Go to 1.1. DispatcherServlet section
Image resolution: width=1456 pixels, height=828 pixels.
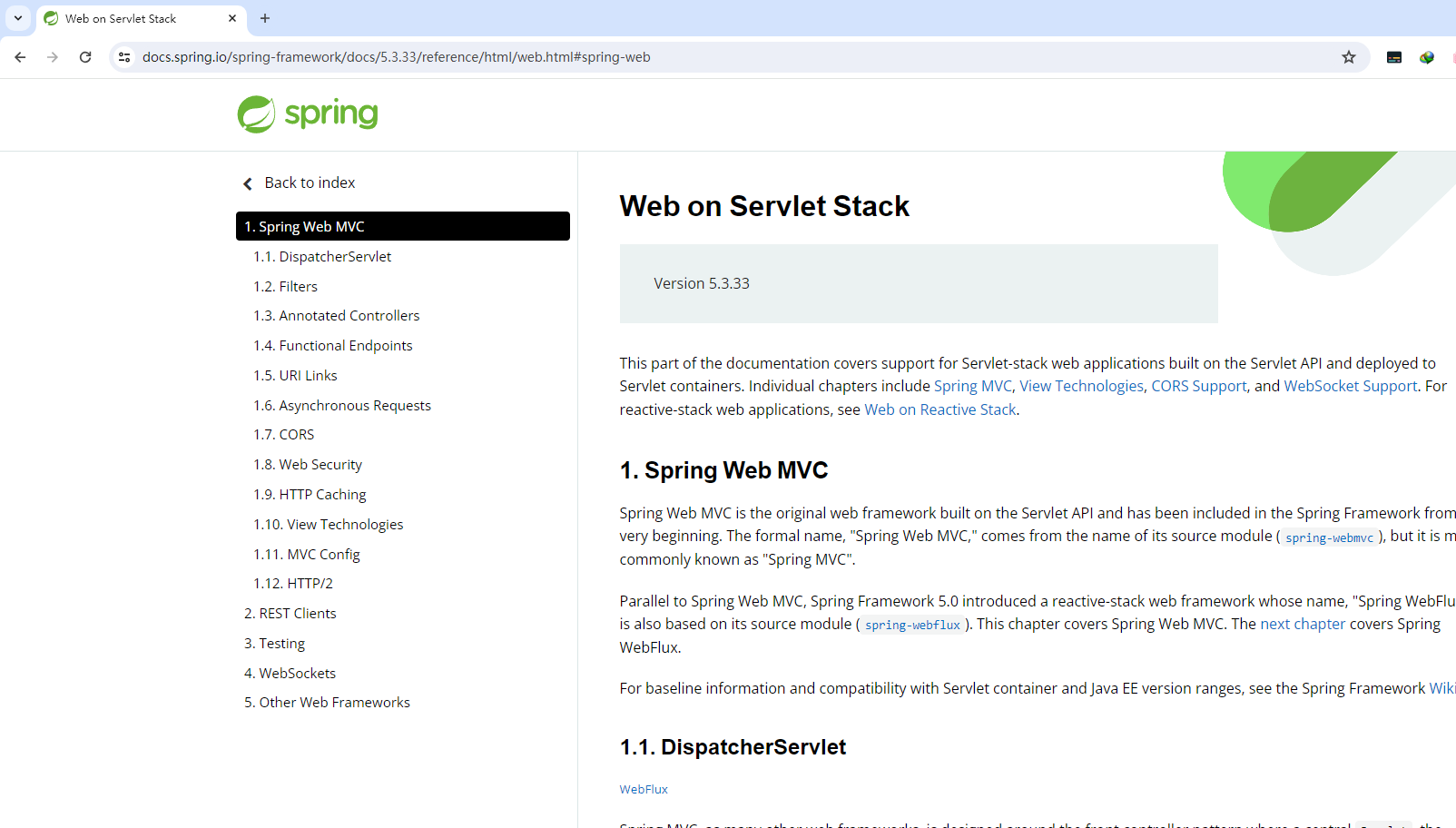point(322,257)
